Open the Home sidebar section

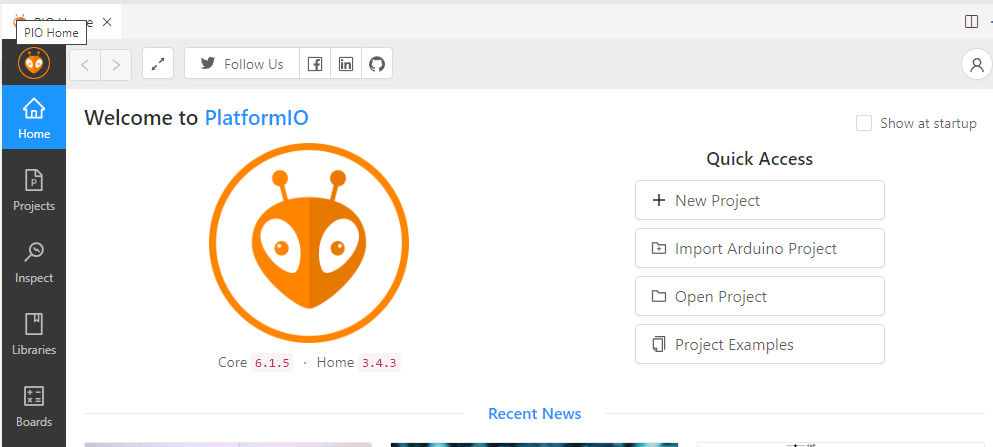coord(34,117)
